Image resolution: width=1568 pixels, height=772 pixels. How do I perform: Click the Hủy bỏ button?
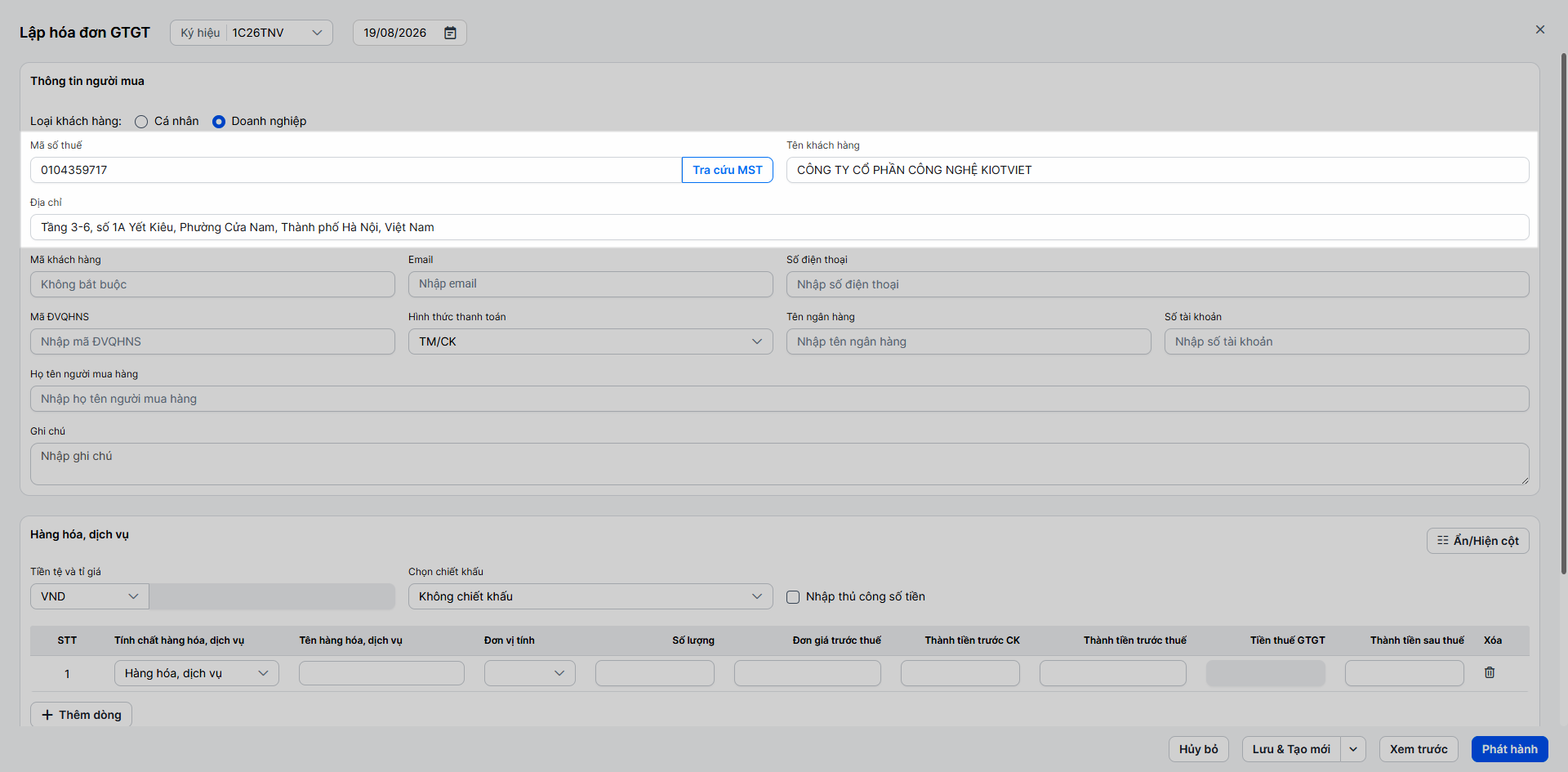[1199, 749]
